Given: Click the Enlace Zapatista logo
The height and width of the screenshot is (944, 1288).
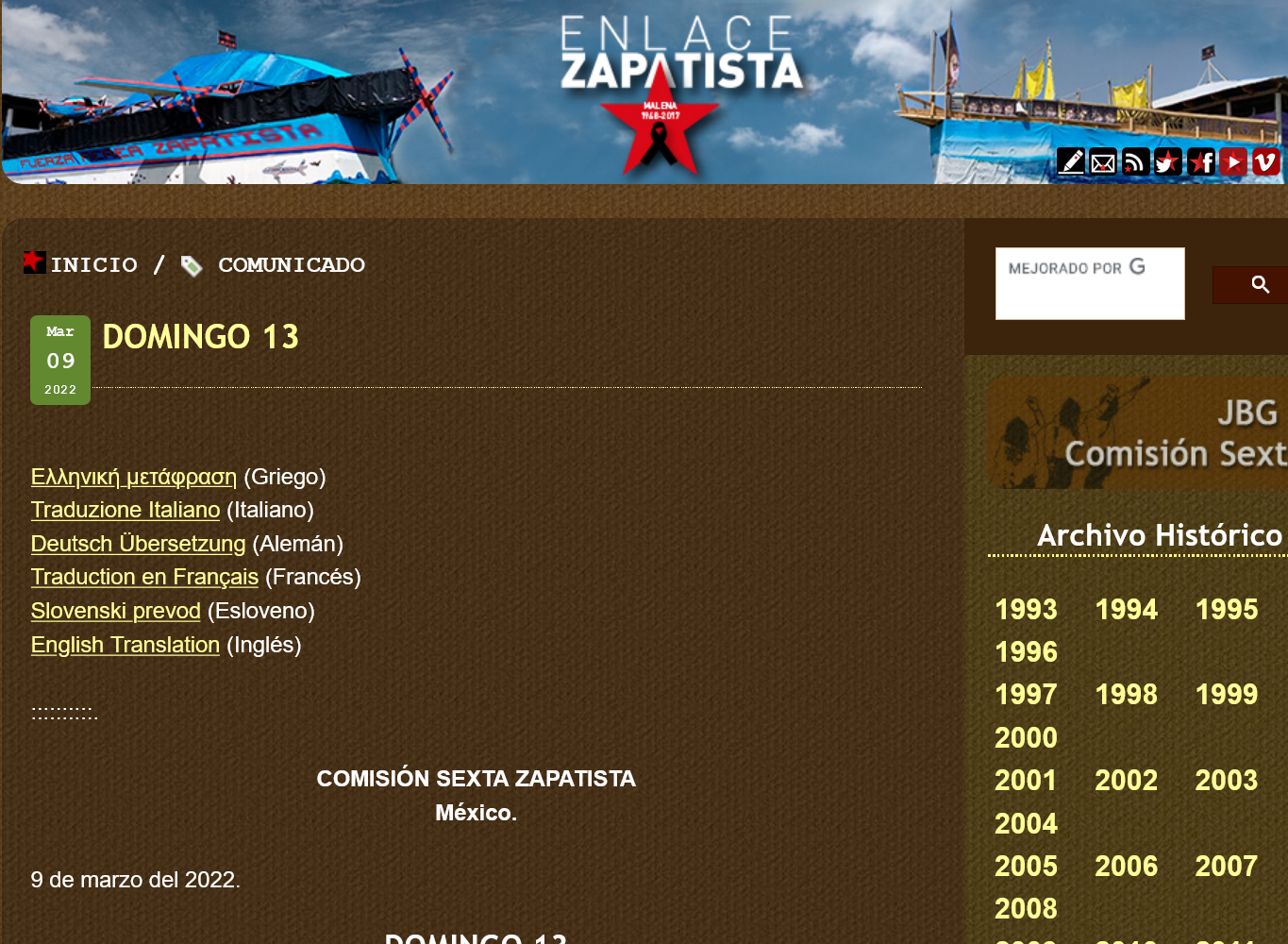Looking at the screenshot, I should click(680, 94).
